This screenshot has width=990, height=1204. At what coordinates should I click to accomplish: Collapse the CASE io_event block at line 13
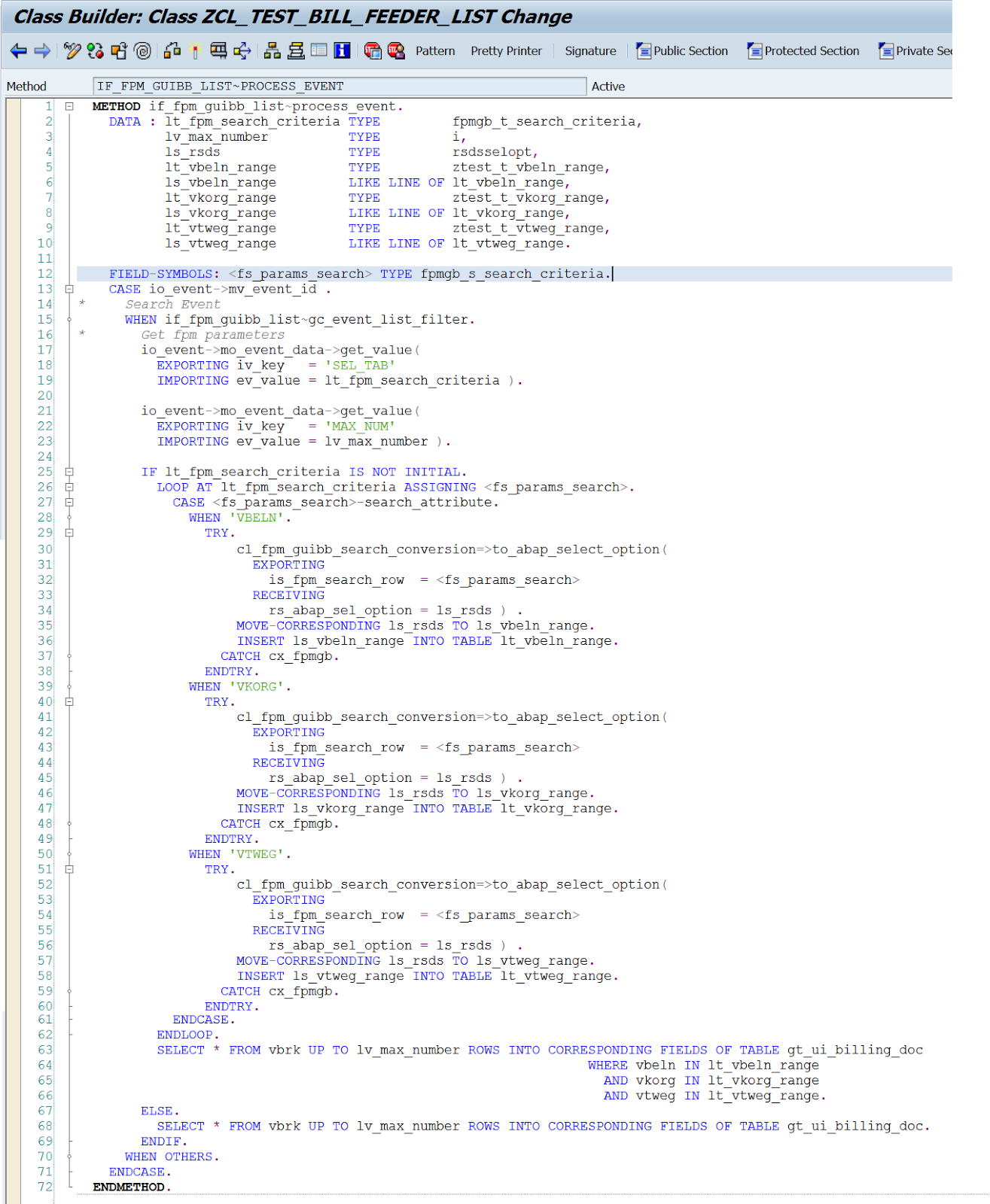69,289
